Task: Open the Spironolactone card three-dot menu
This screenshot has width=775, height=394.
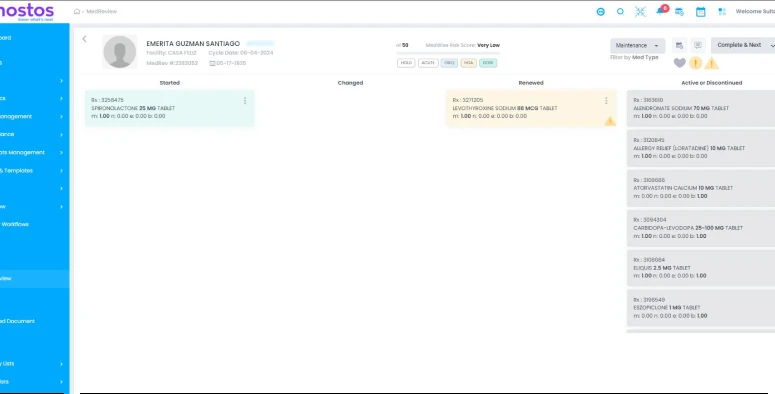Action: [245, 101]
